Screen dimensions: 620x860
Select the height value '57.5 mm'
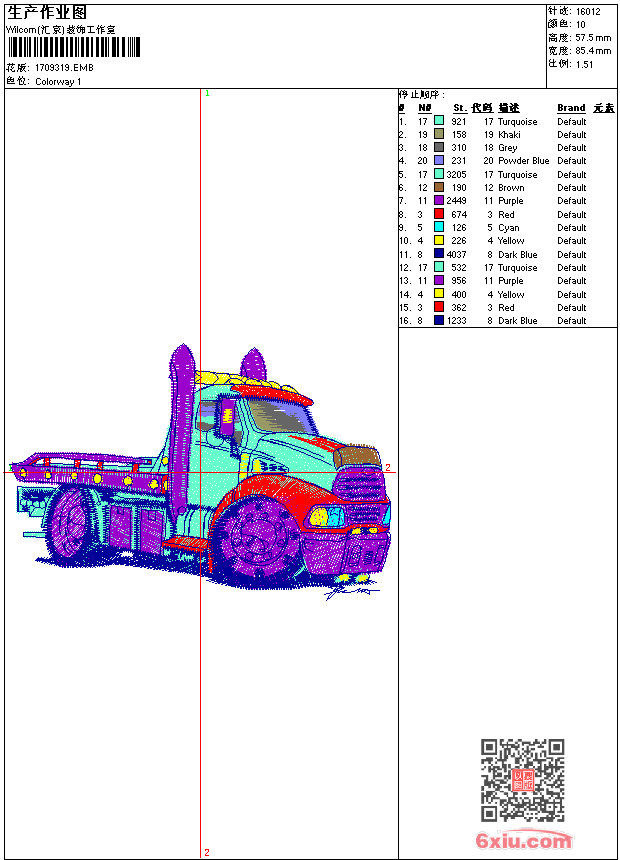point(593,38)
